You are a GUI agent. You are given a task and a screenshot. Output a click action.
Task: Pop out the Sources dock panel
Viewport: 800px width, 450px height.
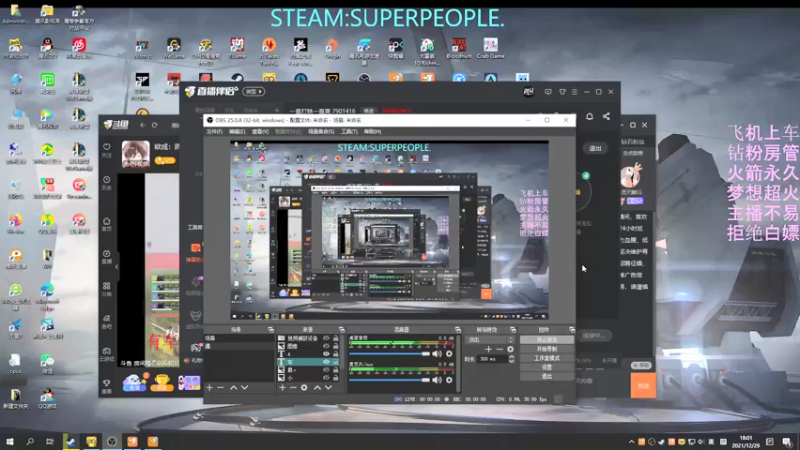click(341, 330)
